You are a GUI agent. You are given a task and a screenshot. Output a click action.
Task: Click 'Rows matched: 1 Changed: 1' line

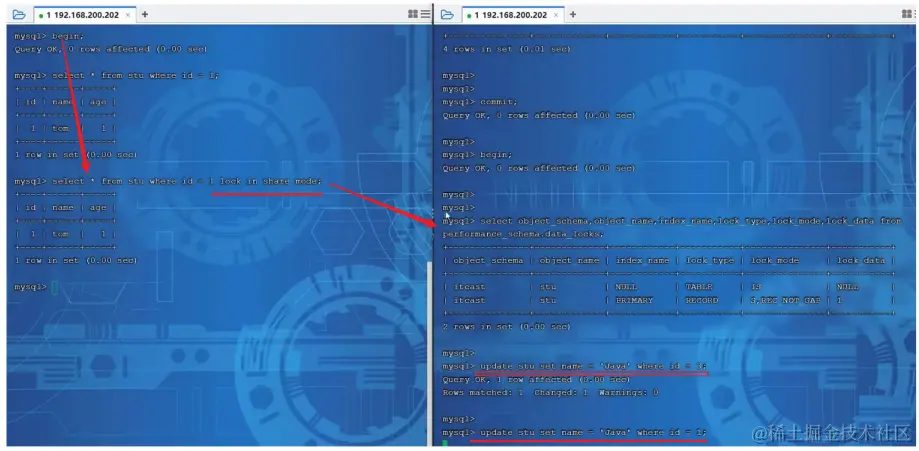point(550,392)
